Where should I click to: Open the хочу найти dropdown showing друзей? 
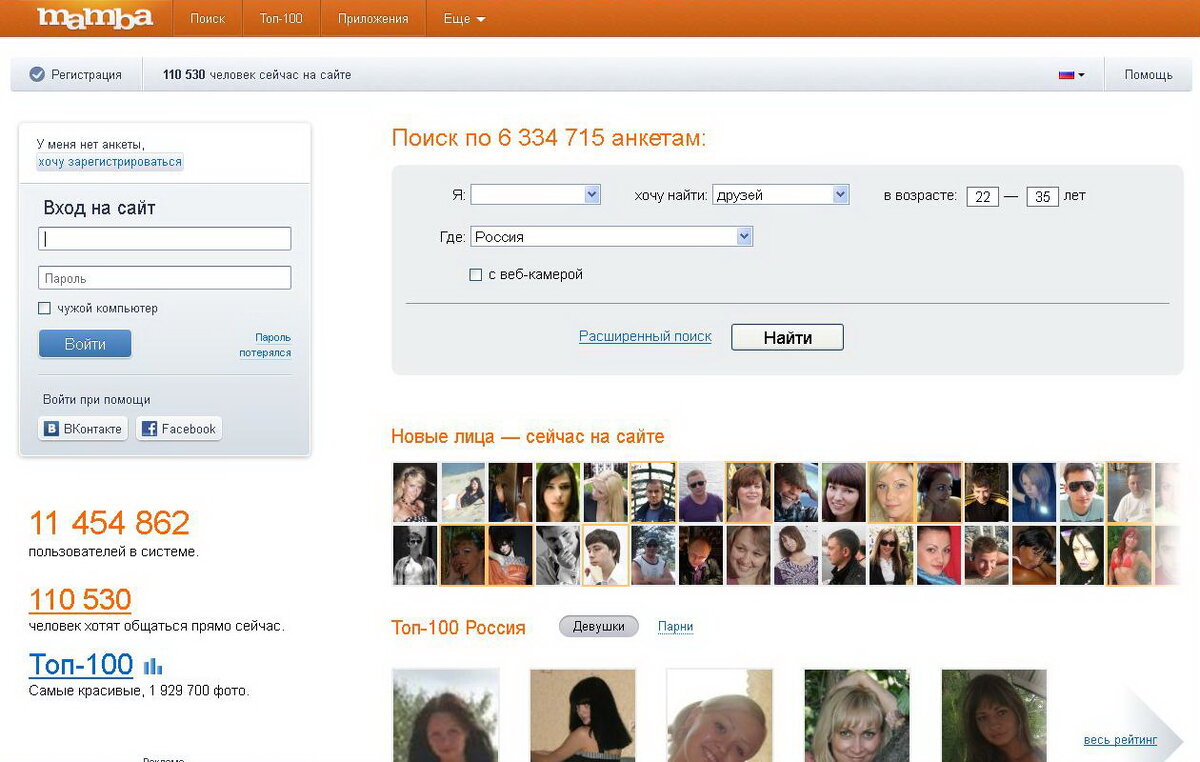click(780, 194)
